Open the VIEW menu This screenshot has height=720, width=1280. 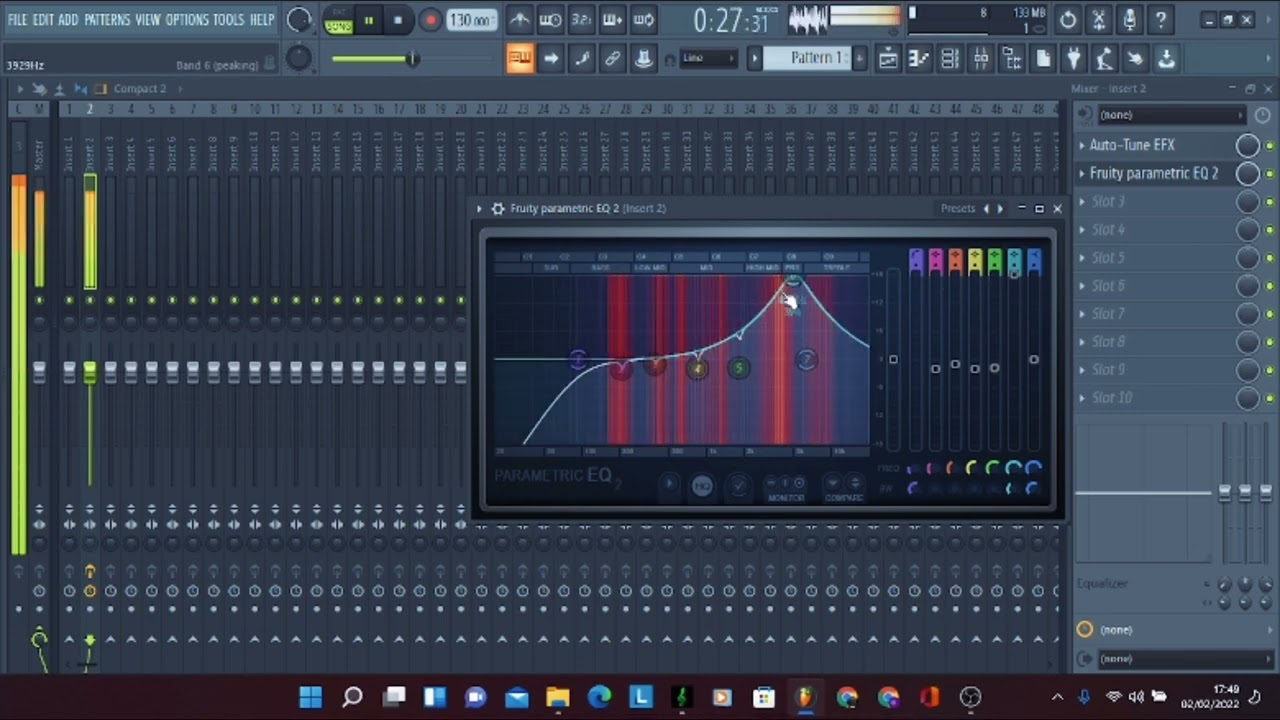[x=148, y=19]
